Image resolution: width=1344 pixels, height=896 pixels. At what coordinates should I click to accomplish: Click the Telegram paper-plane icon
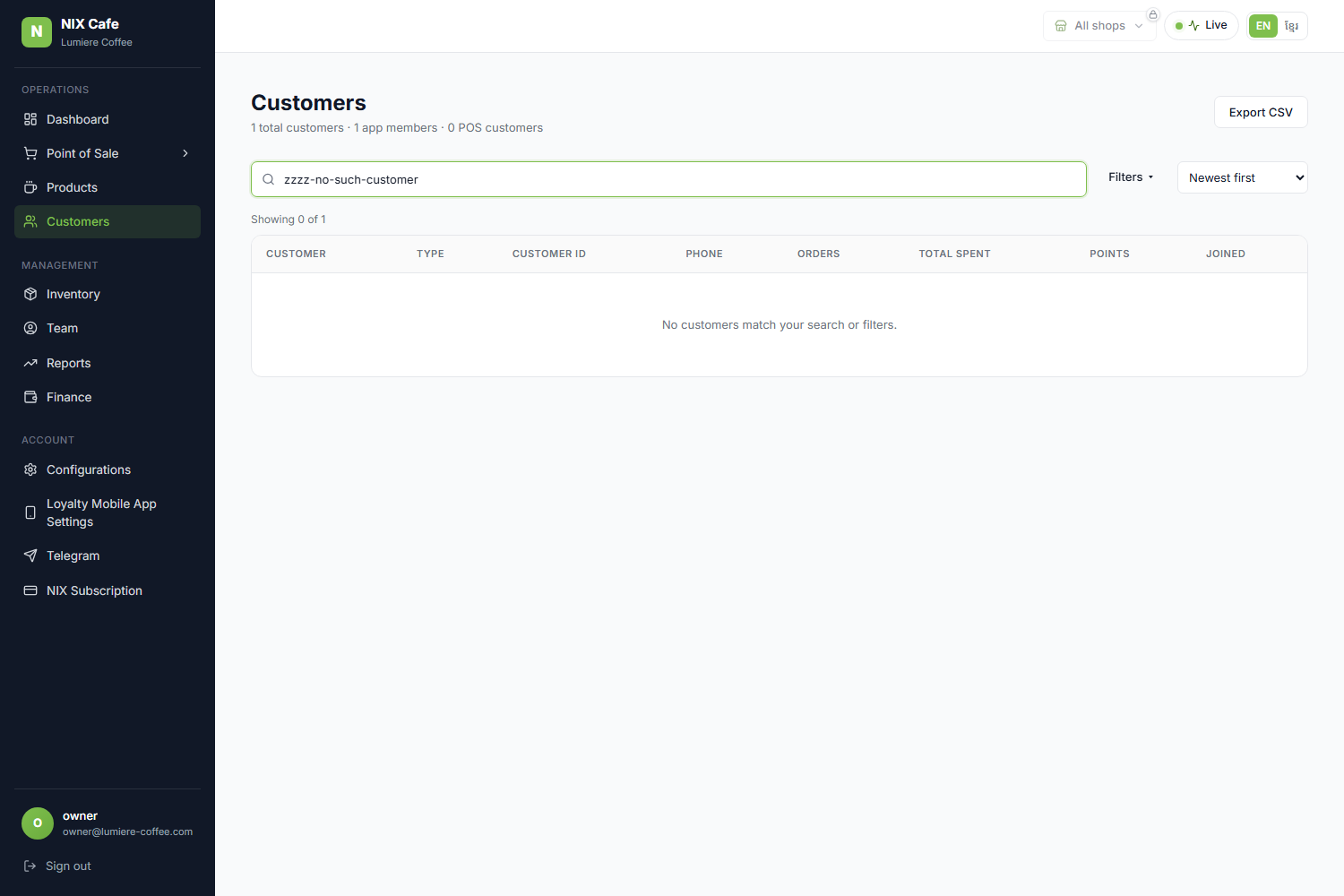click(30, 556)
